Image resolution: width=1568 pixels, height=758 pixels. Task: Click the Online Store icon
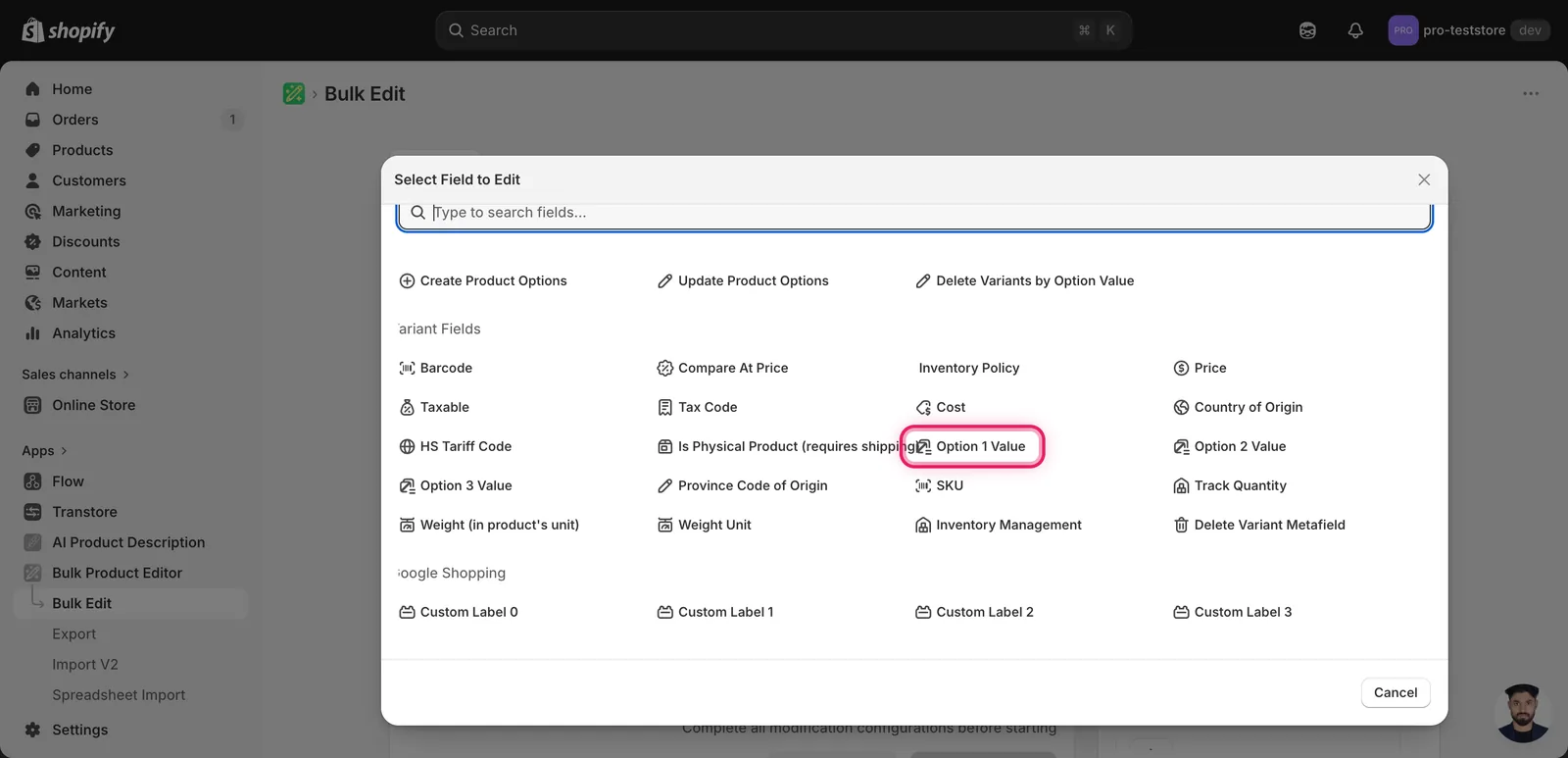[32, 405]
